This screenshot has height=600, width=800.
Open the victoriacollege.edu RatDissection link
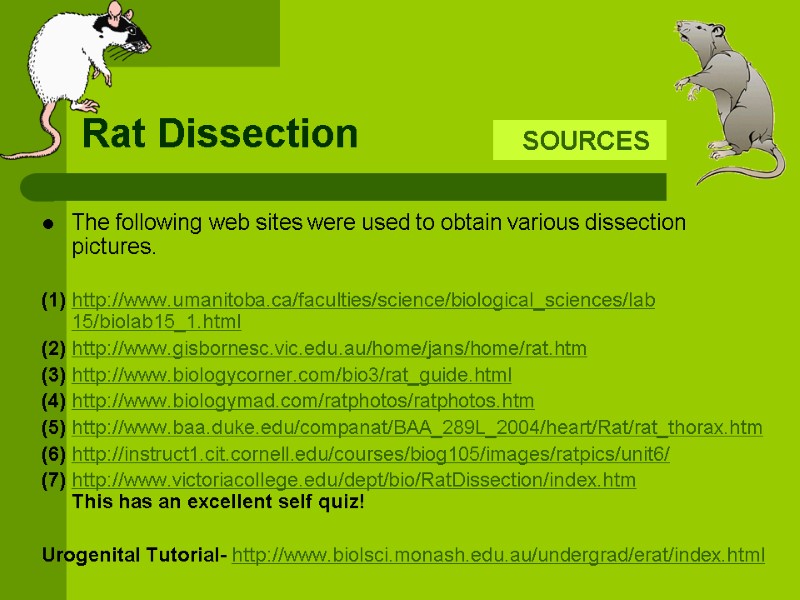click(354, 480)
